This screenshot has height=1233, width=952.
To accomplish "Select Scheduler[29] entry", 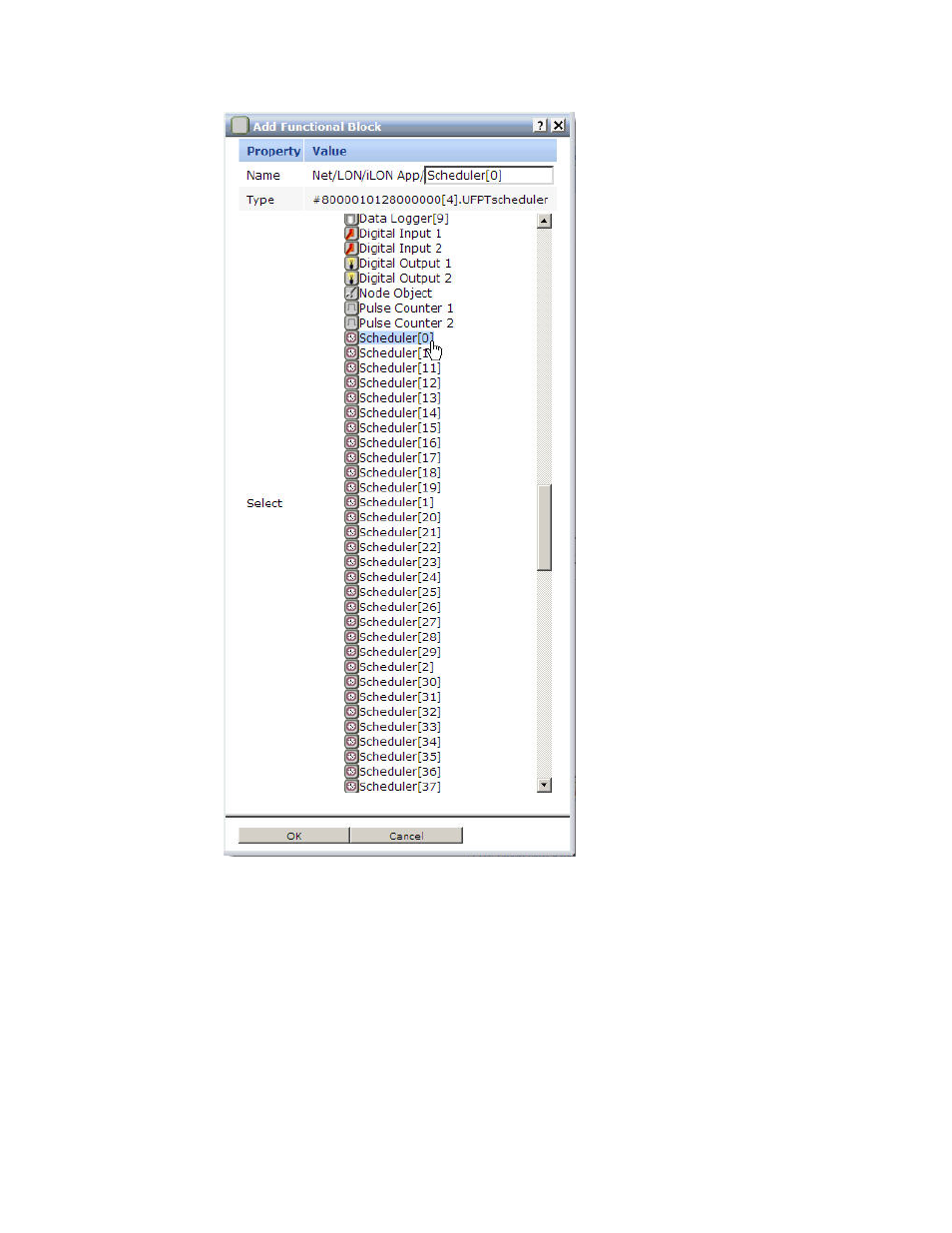I will coord(399,653).
